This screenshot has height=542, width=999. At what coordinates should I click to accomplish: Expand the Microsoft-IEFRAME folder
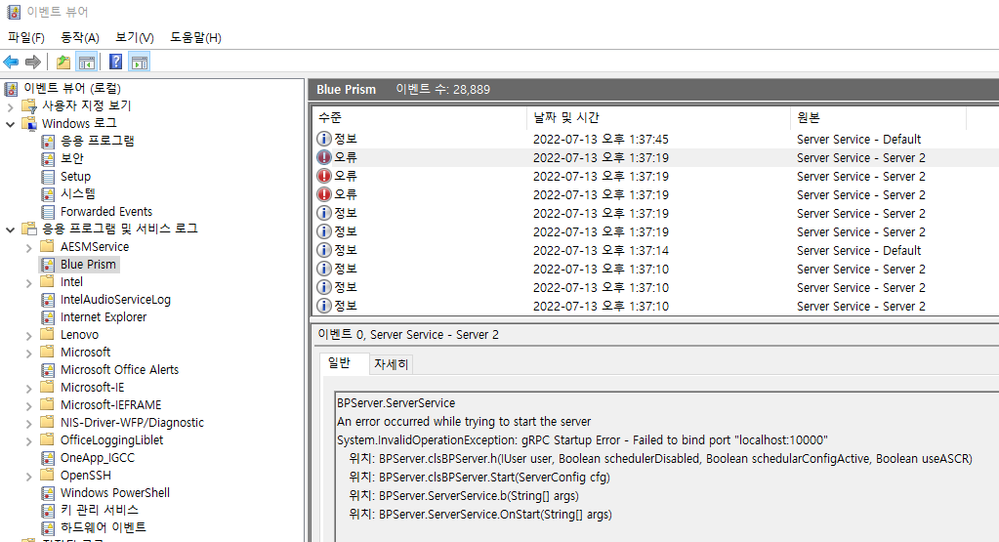point(29,406)
